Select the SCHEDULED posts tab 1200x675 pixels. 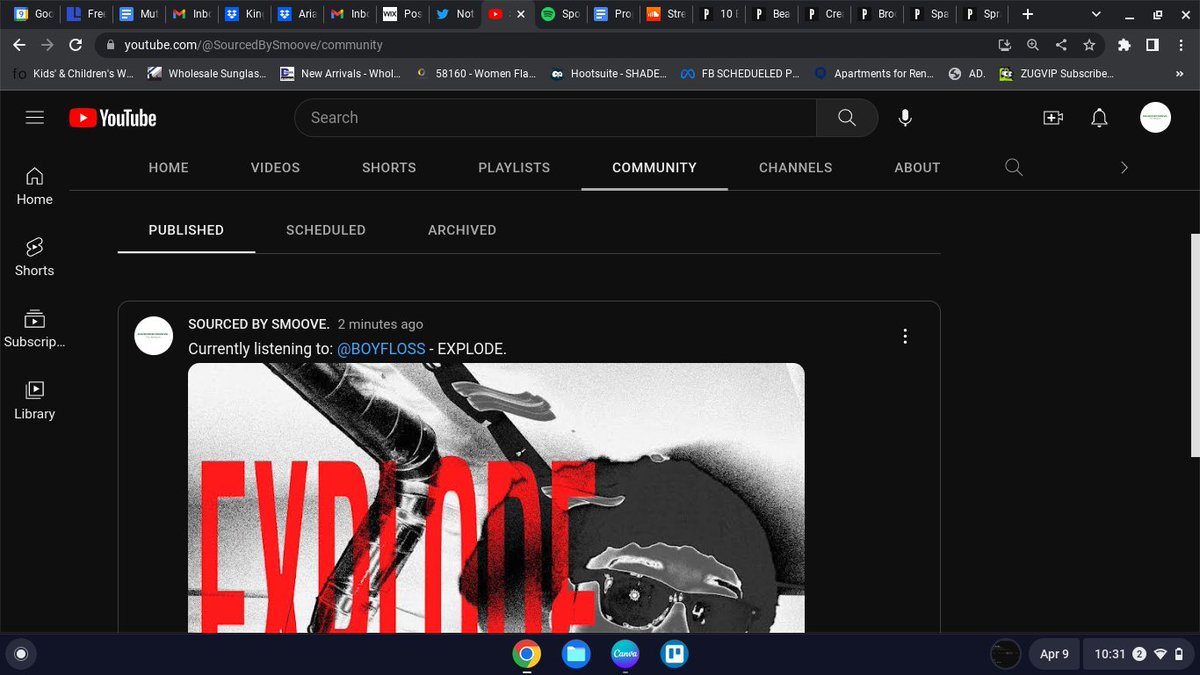pos(326,230)
